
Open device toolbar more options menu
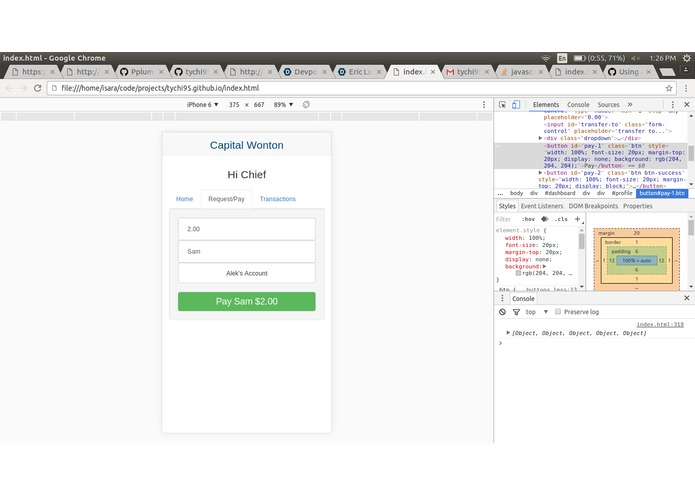tap(484, 105)
